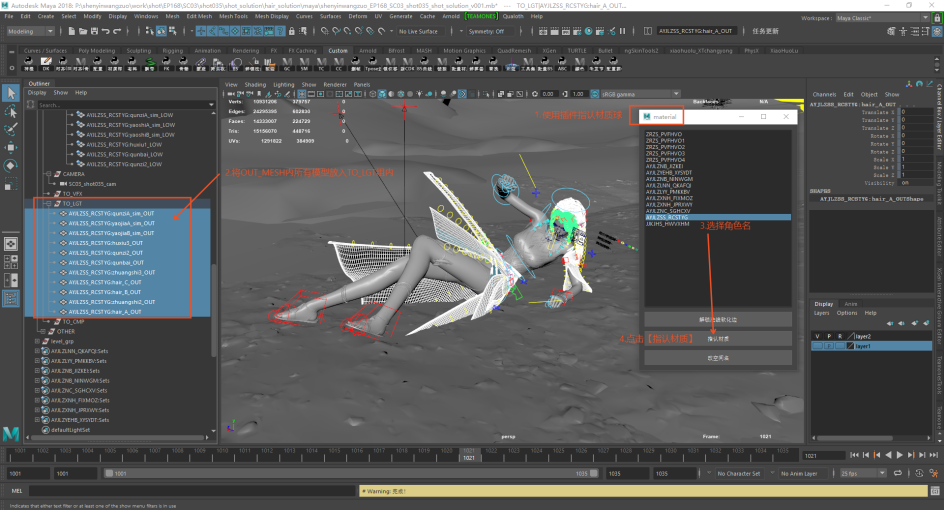Switch to the Rigging shelf tab
Screen dimensions: 944x510
(173, 50)
